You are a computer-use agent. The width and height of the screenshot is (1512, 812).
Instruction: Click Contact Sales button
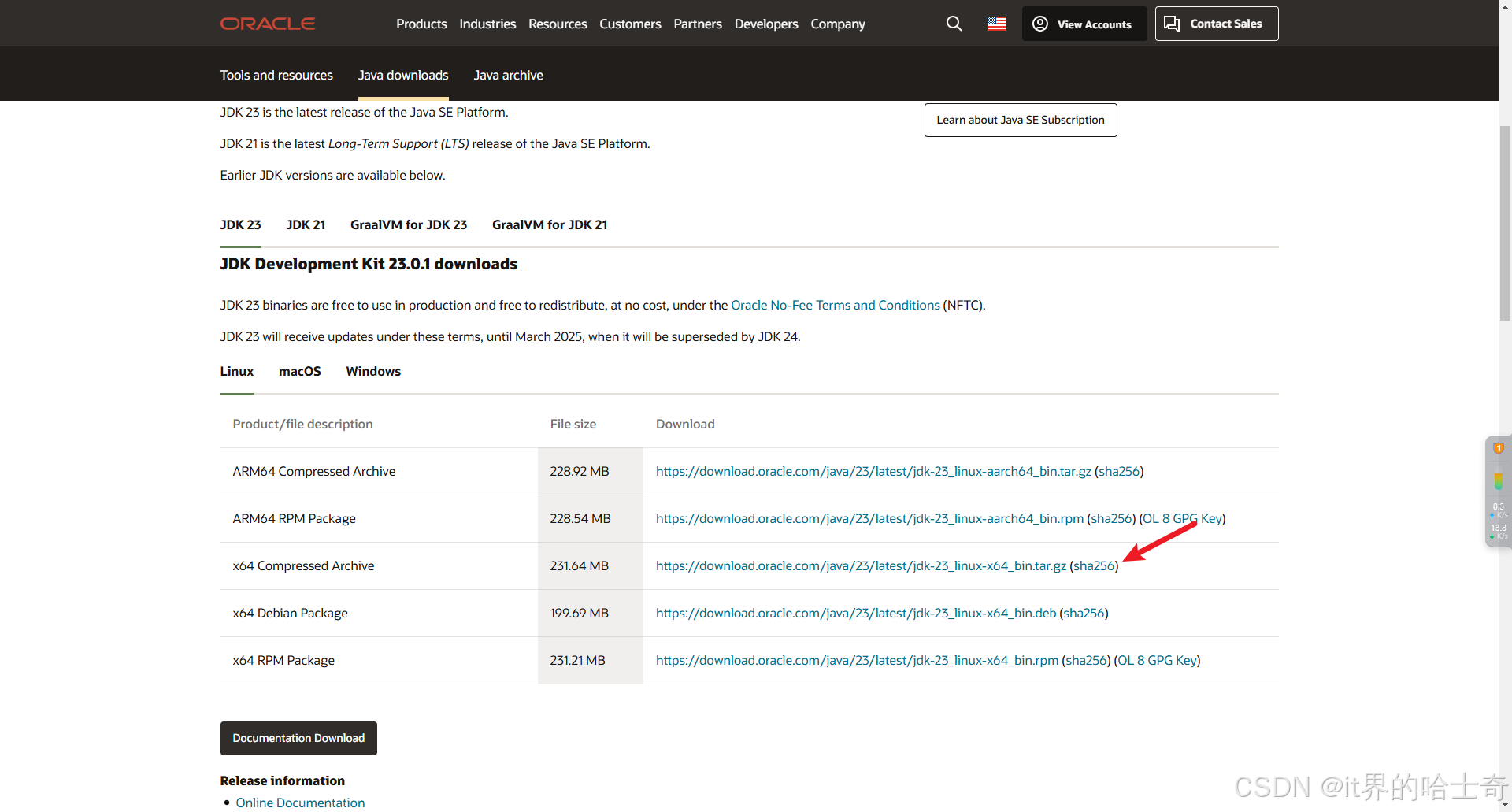1217,24
